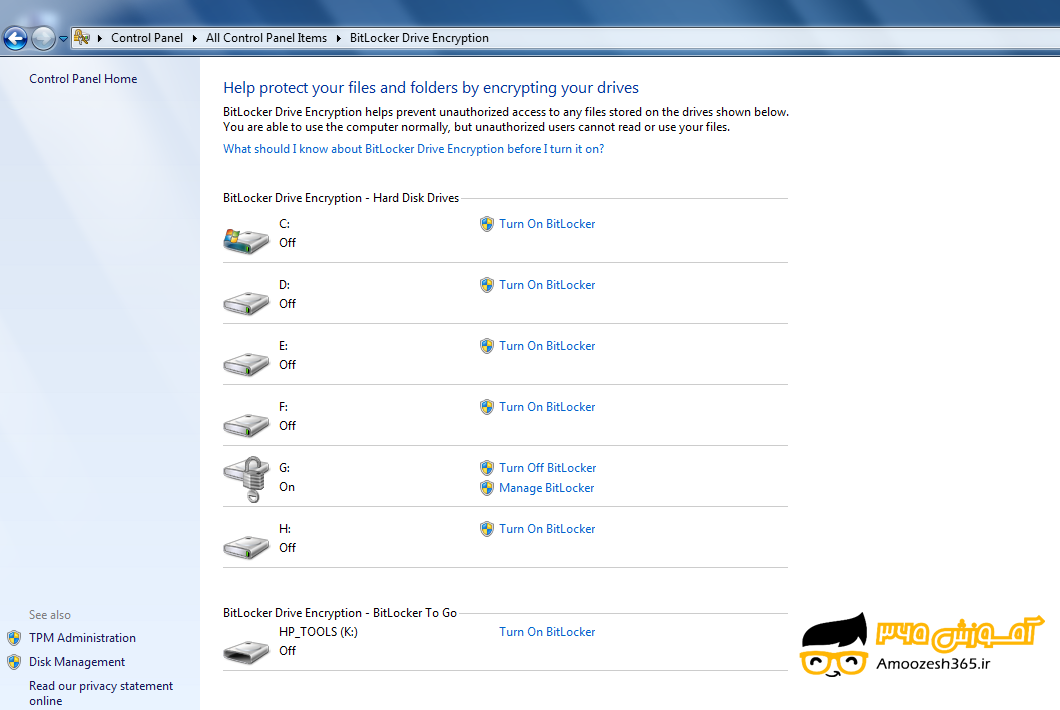
Task: Click the H: hard drive icon
Action: pyautogui.click(x=246, y=546)
